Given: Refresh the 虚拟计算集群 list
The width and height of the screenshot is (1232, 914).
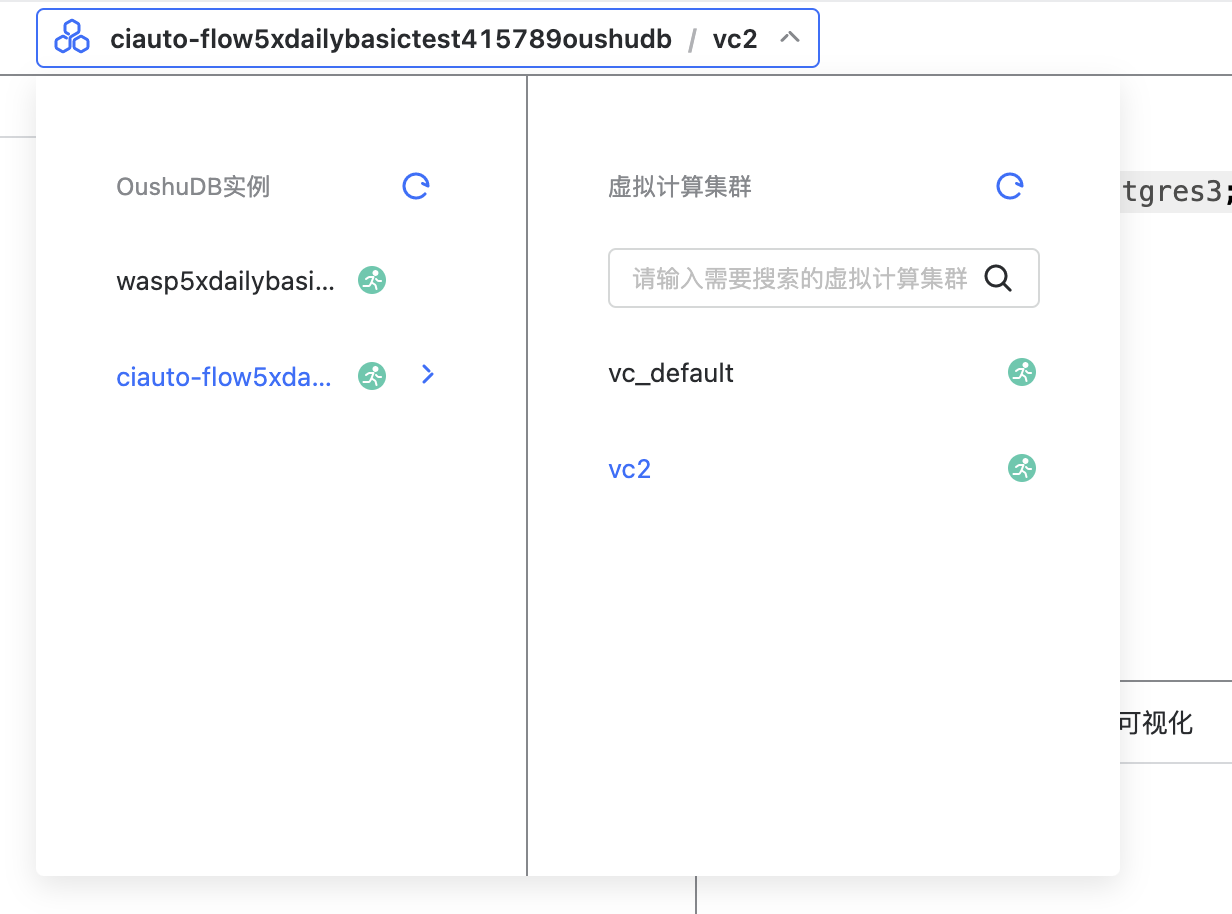Looking at the screenshot, I should 1010,186.
